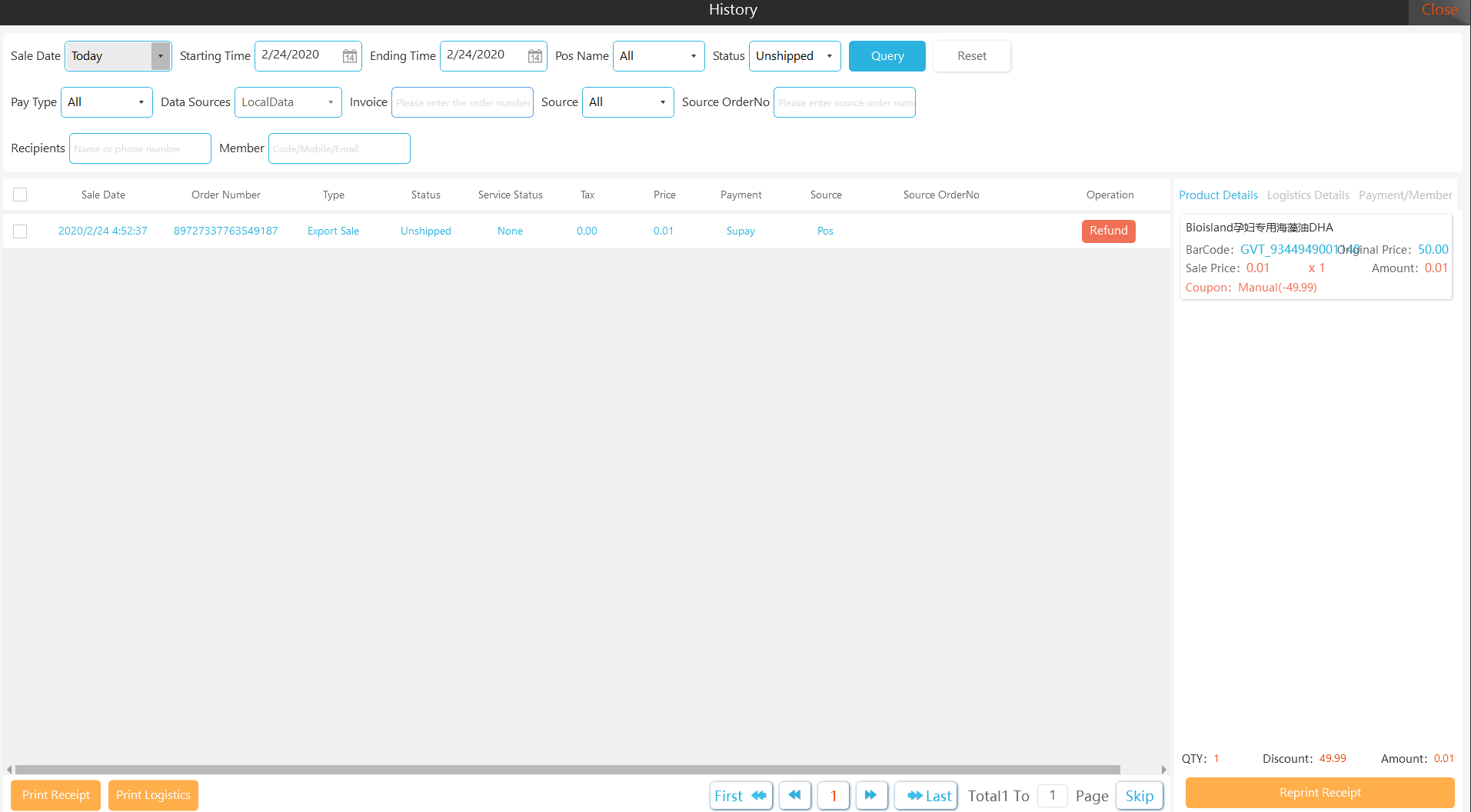Switch to the Payment/Member tab
The height and width of the screenshot is (812, 1471).
point(1405,195)
